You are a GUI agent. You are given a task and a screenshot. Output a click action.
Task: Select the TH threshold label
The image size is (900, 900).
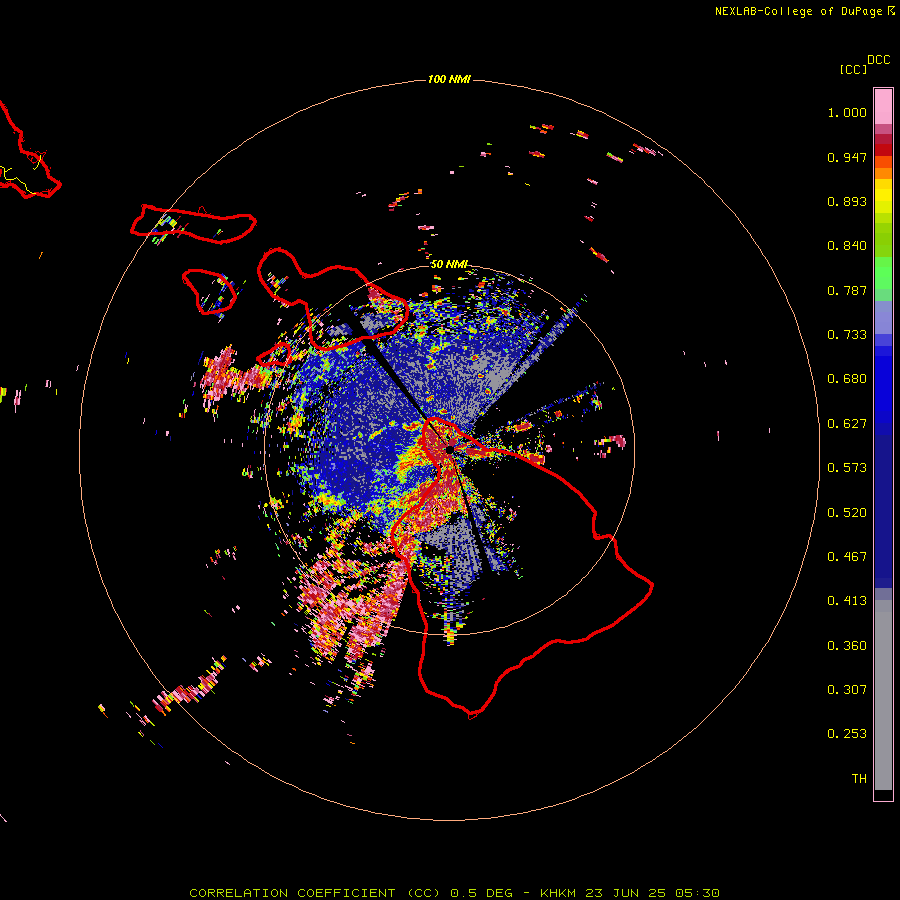859,779
